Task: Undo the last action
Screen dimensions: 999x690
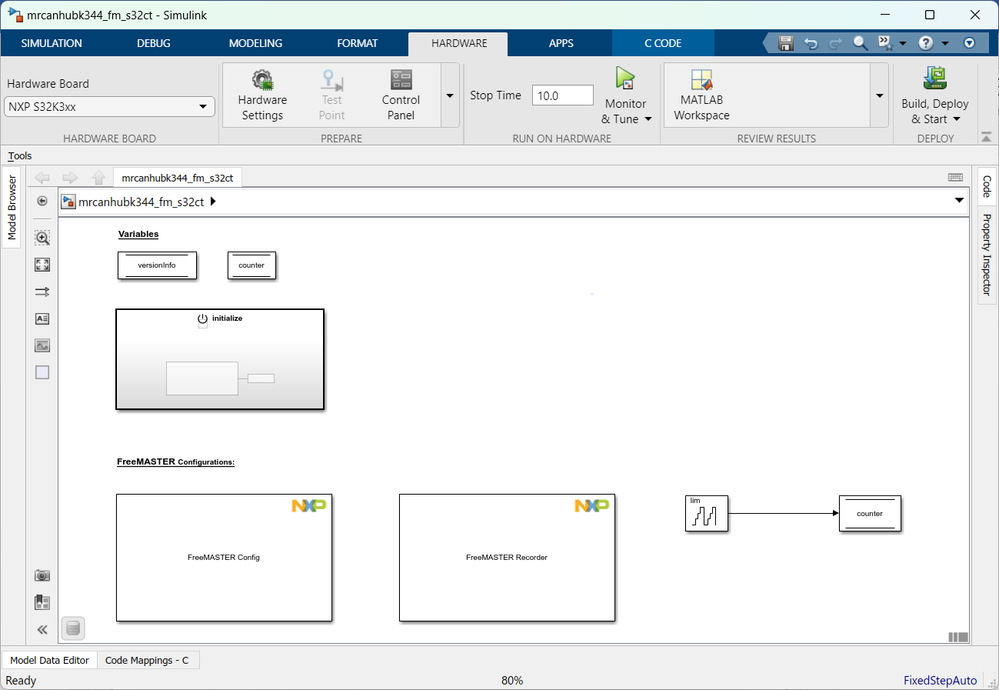Action: click(810, 43)
